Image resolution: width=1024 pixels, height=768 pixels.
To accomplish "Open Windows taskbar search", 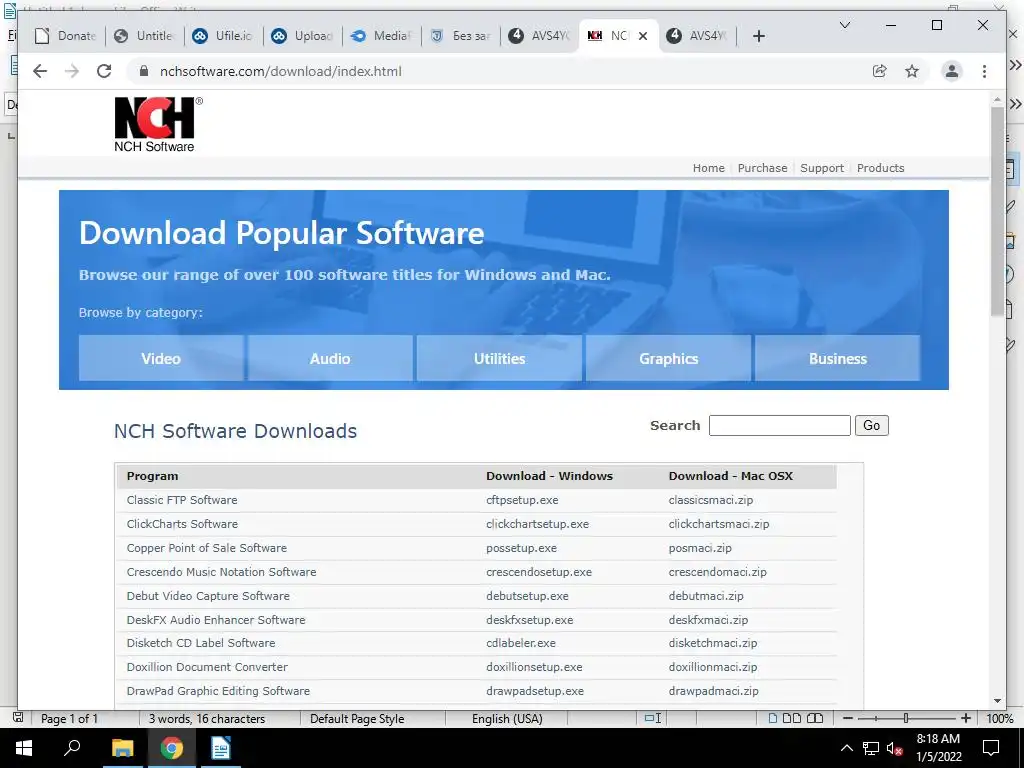I will coord(72,748).
